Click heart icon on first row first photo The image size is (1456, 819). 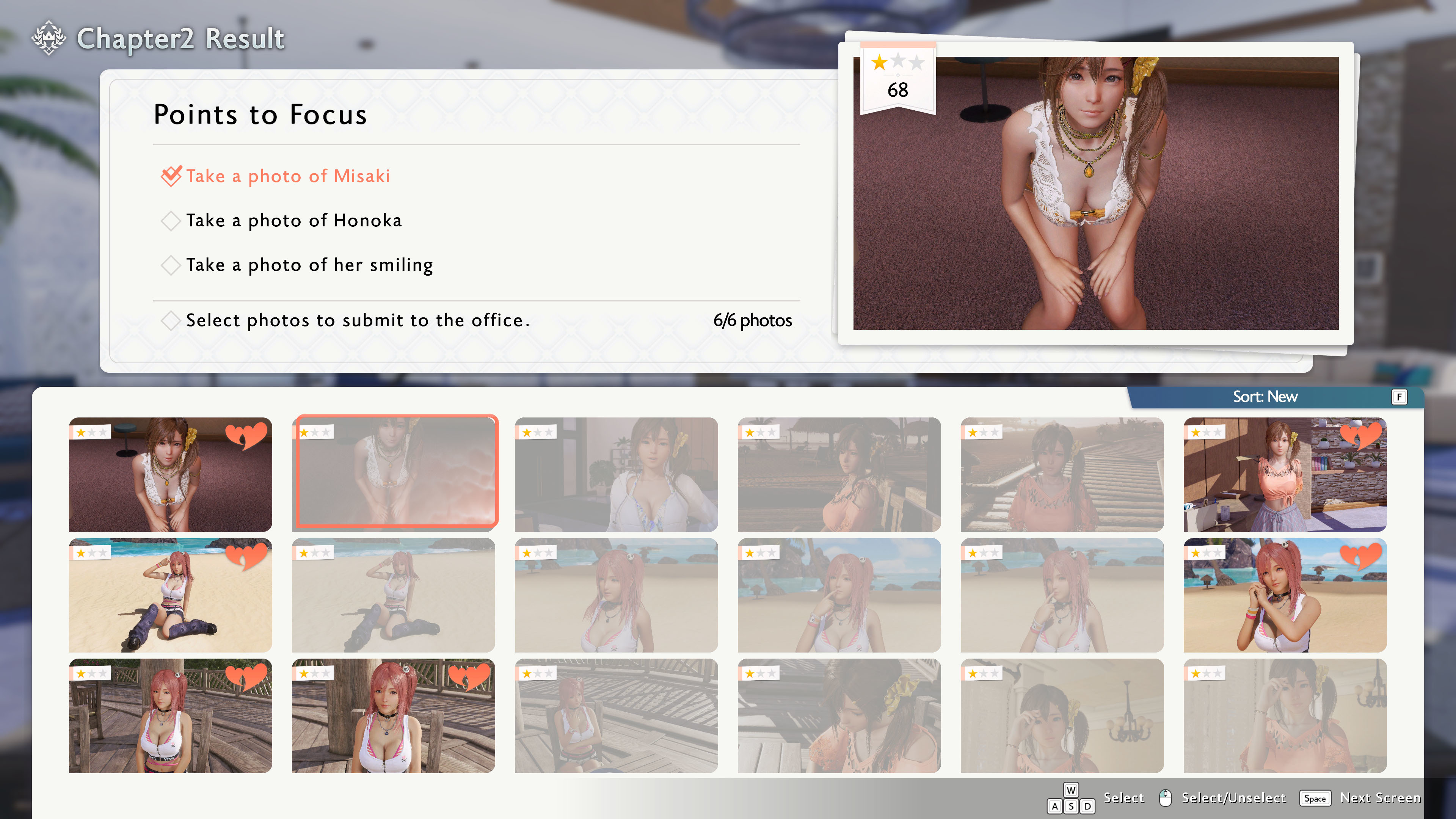(246, 436)
